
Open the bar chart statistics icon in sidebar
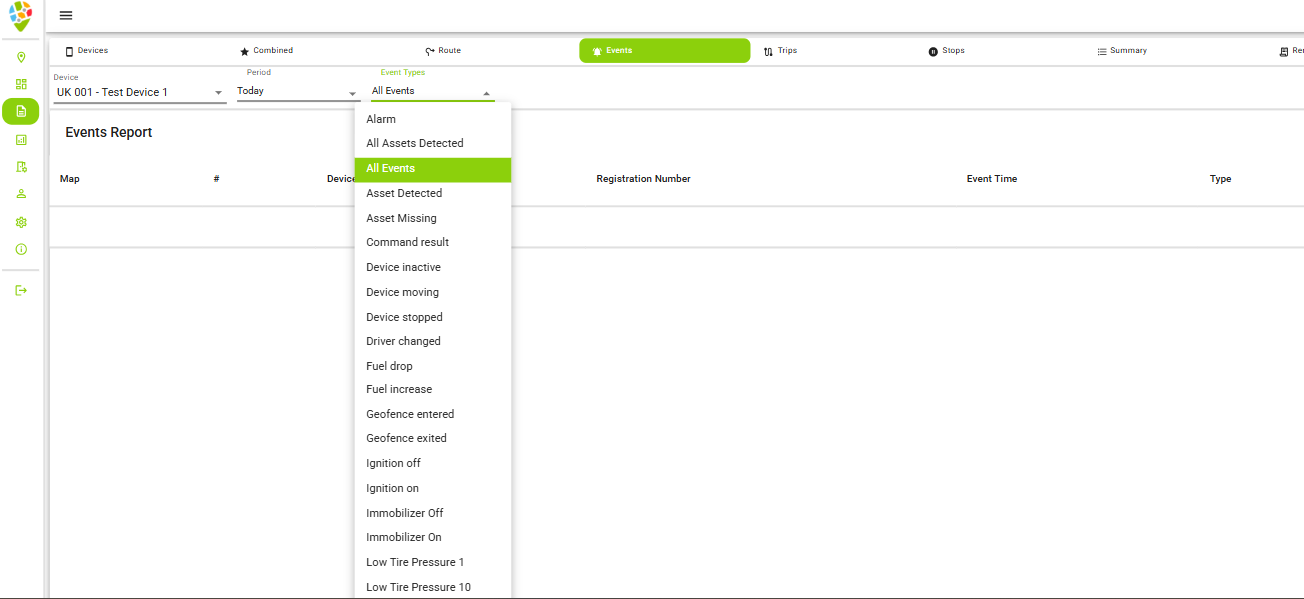pyautogui.click(x=21, y=140)
